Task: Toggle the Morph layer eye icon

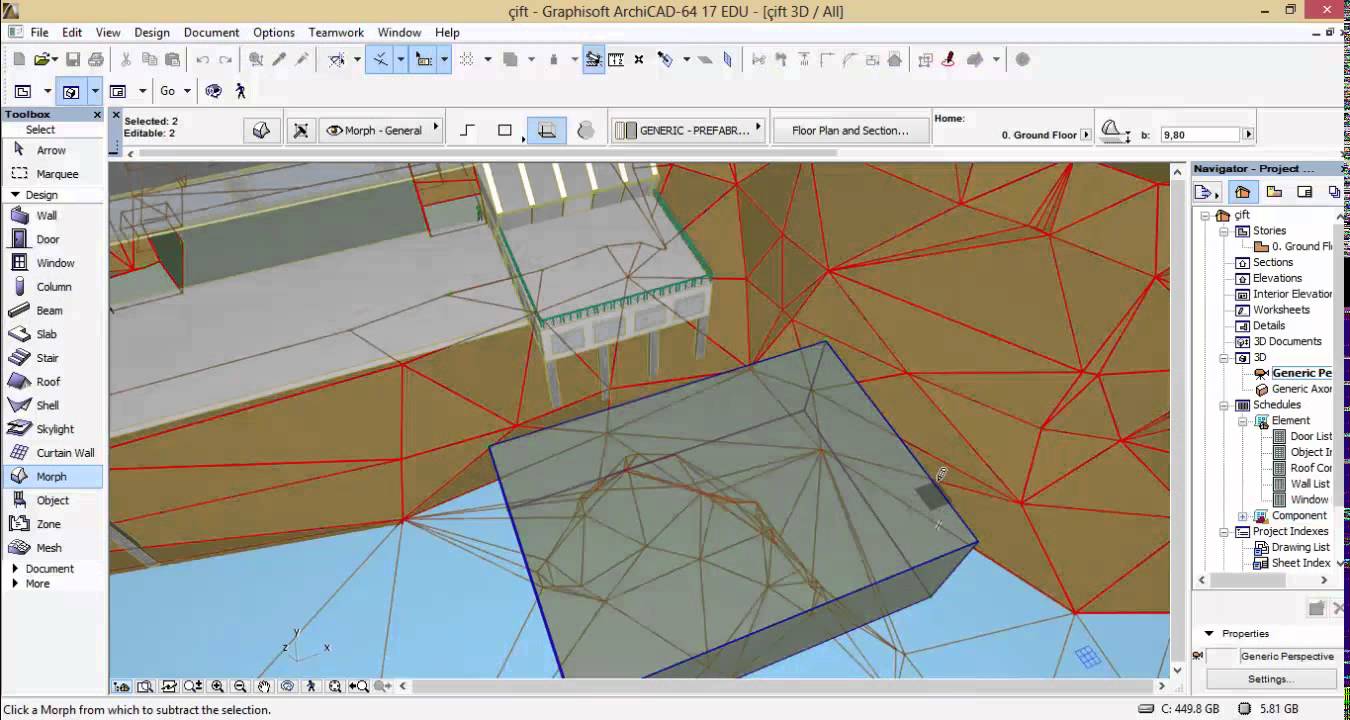Action: 335,131
